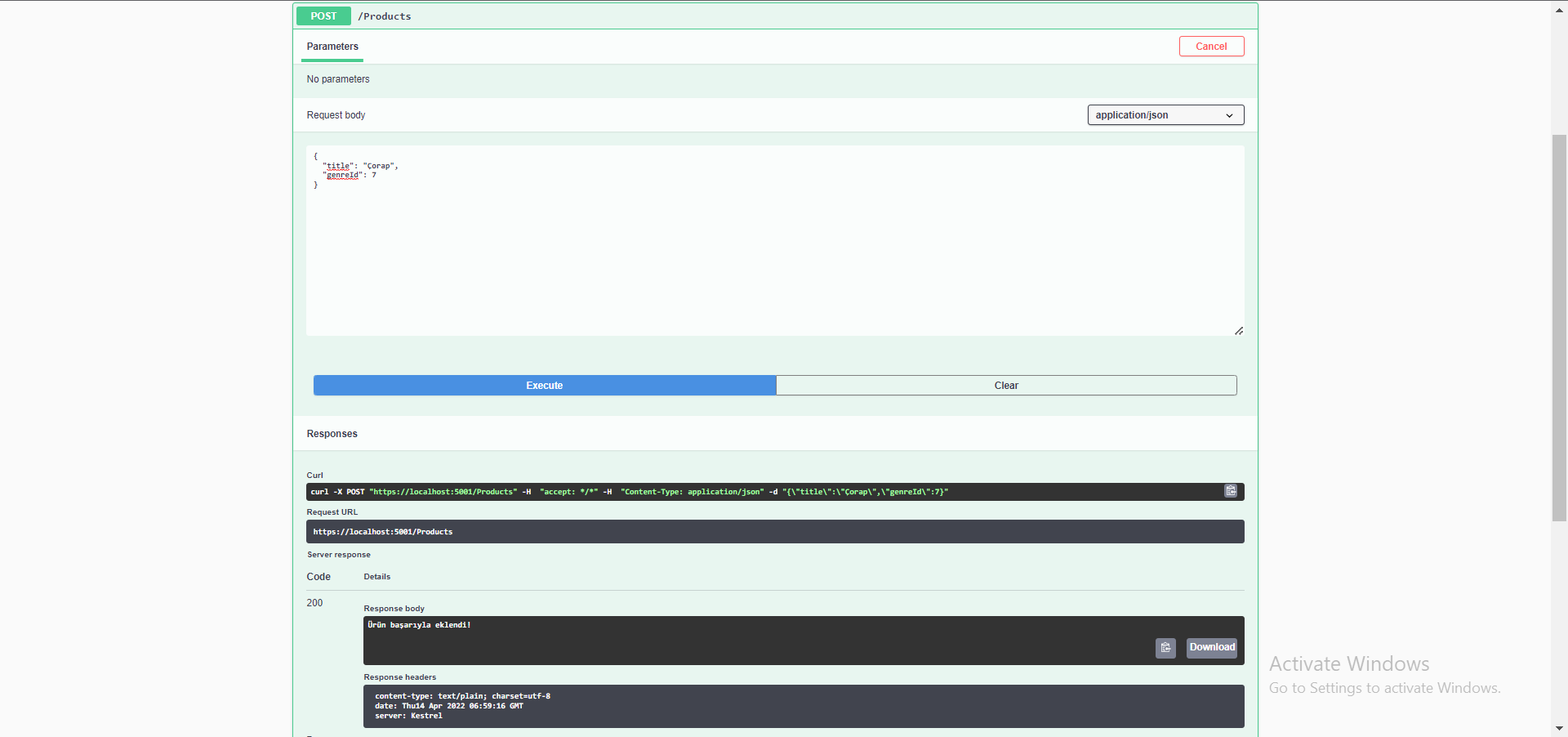
Task: Click the "Server response" label
Action: pos(339,555)
